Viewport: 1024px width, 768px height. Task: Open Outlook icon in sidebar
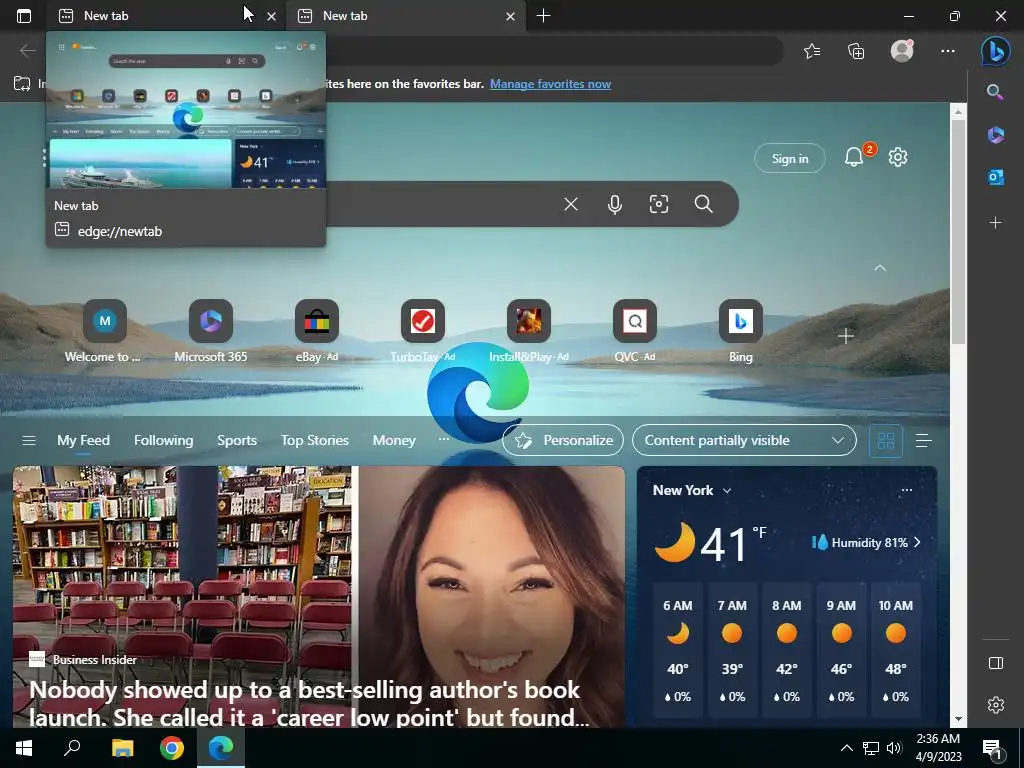pyautogui.click(x=995, y=177)
